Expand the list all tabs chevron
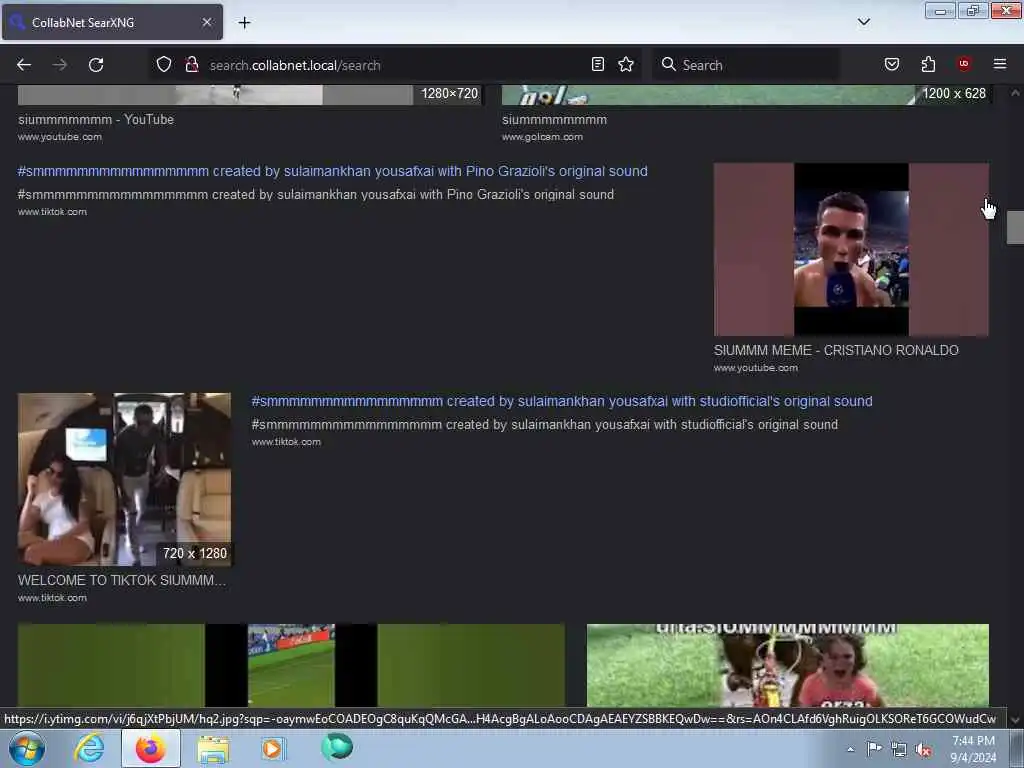The image size is (1024, 768). (863, 22)
